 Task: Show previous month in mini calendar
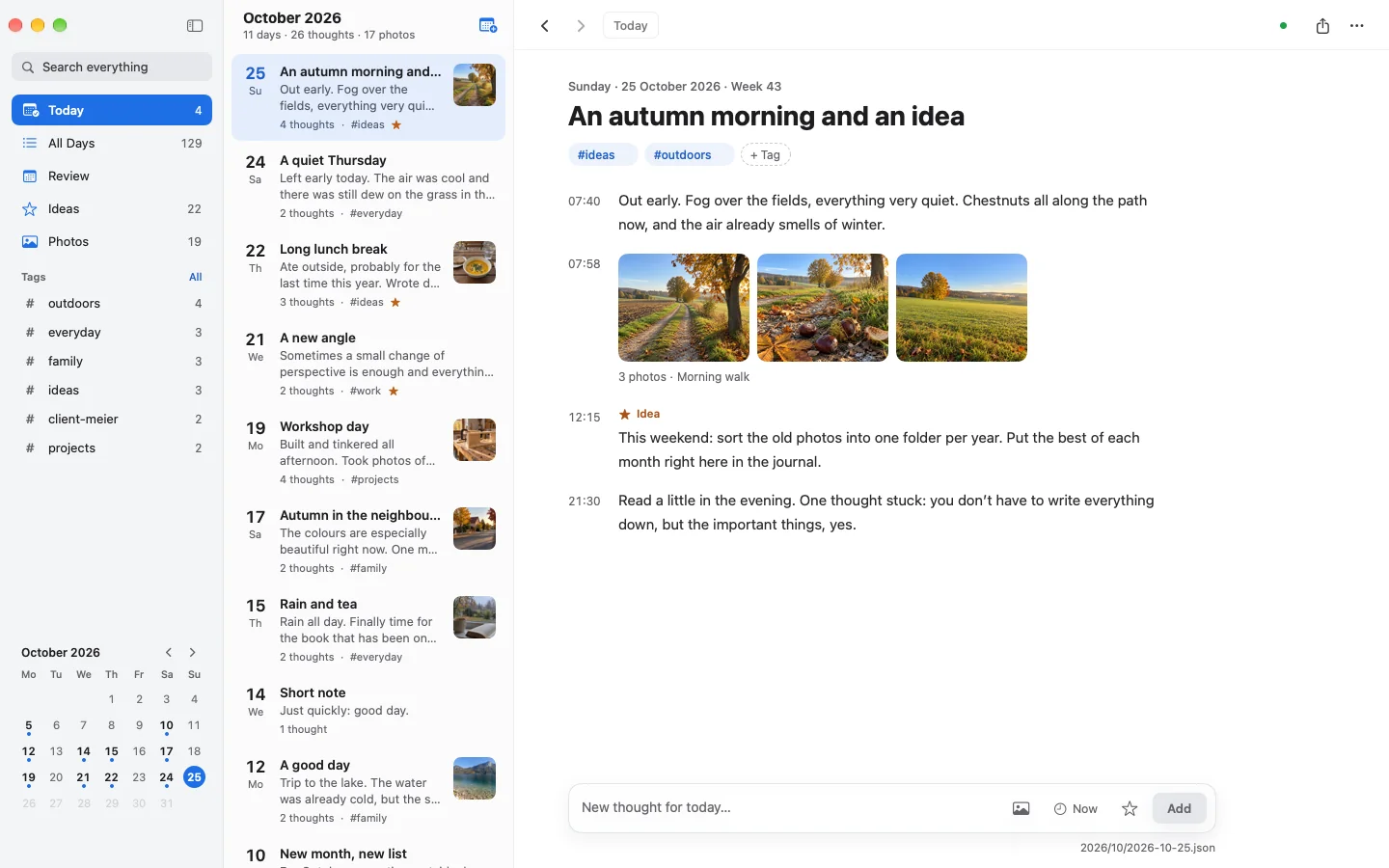[169, 652]
